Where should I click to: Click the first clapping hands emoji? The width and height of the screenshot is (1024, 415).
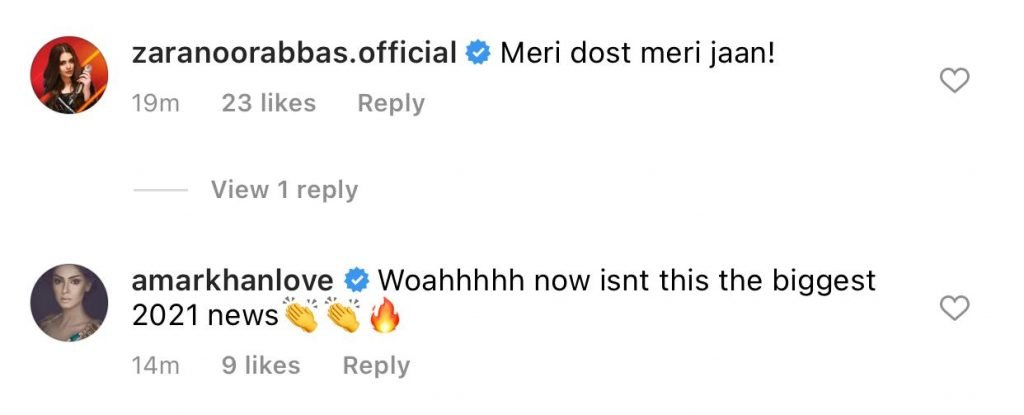coord(301,316)
